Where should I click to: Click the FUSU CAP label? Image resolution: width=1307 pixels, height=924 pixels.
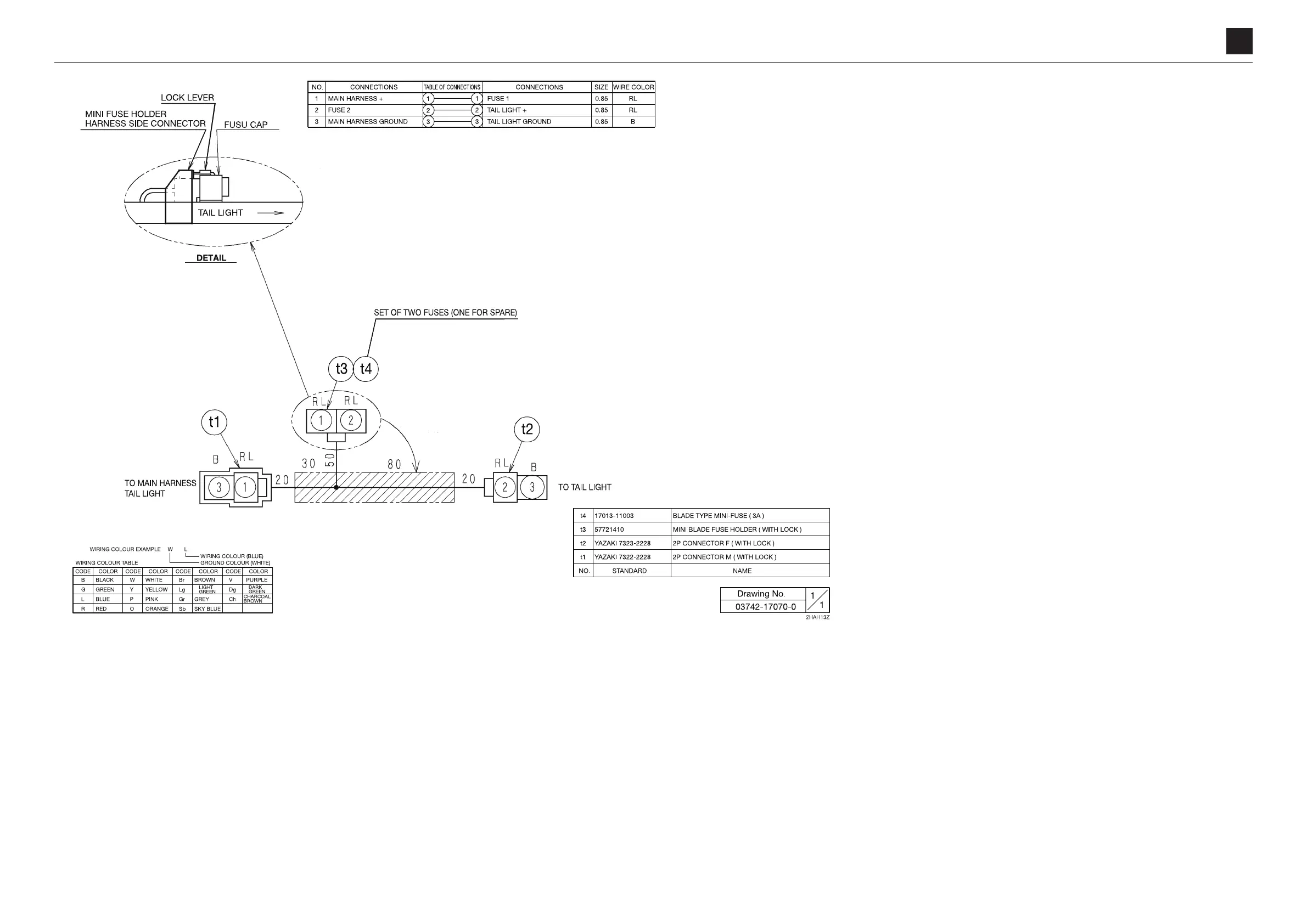tap(245, 125)
